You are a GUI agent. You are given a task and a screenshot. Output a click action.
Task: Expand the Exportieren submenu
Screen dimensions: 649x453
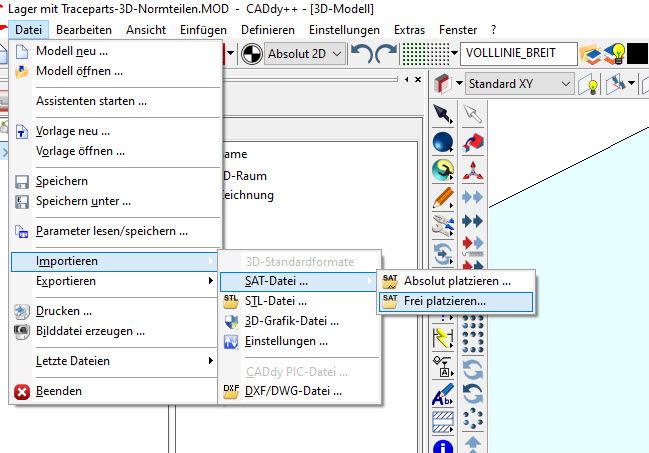click(114, 281)
